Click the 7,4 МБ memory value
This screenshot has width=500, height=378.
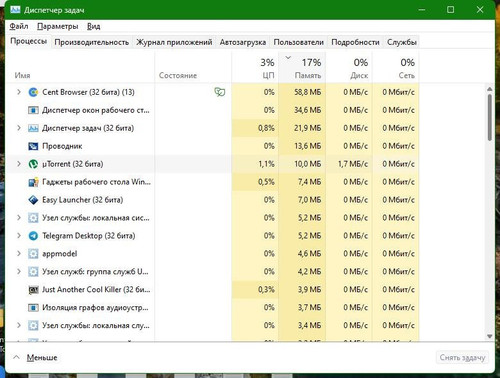[x=309, y=182]
